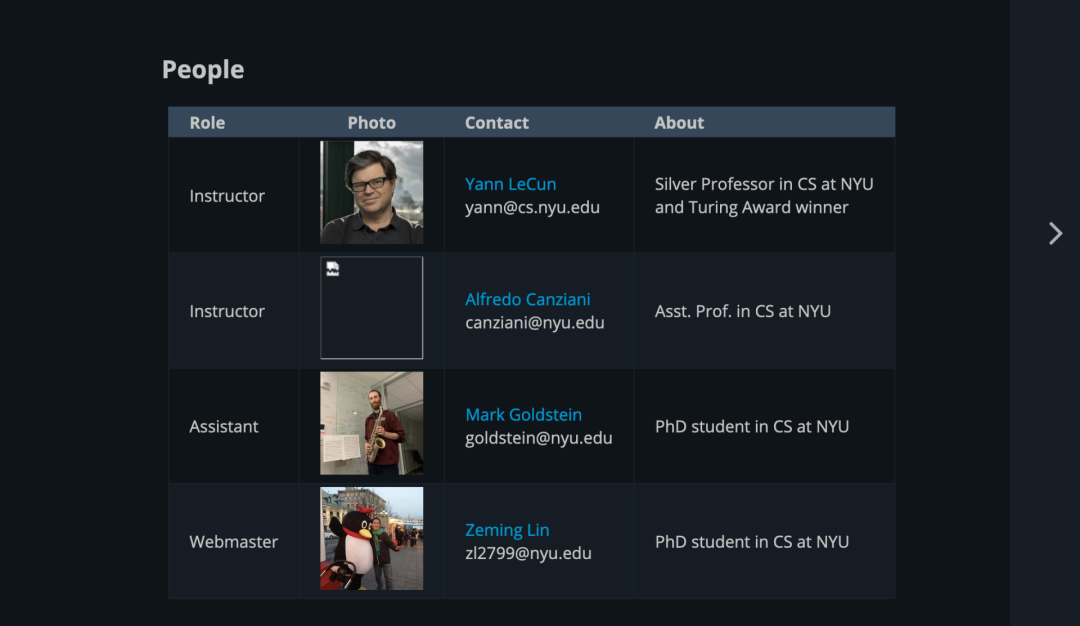Click the People section heading
Viewport: 1080px width, 626px height.
(203, 70)
